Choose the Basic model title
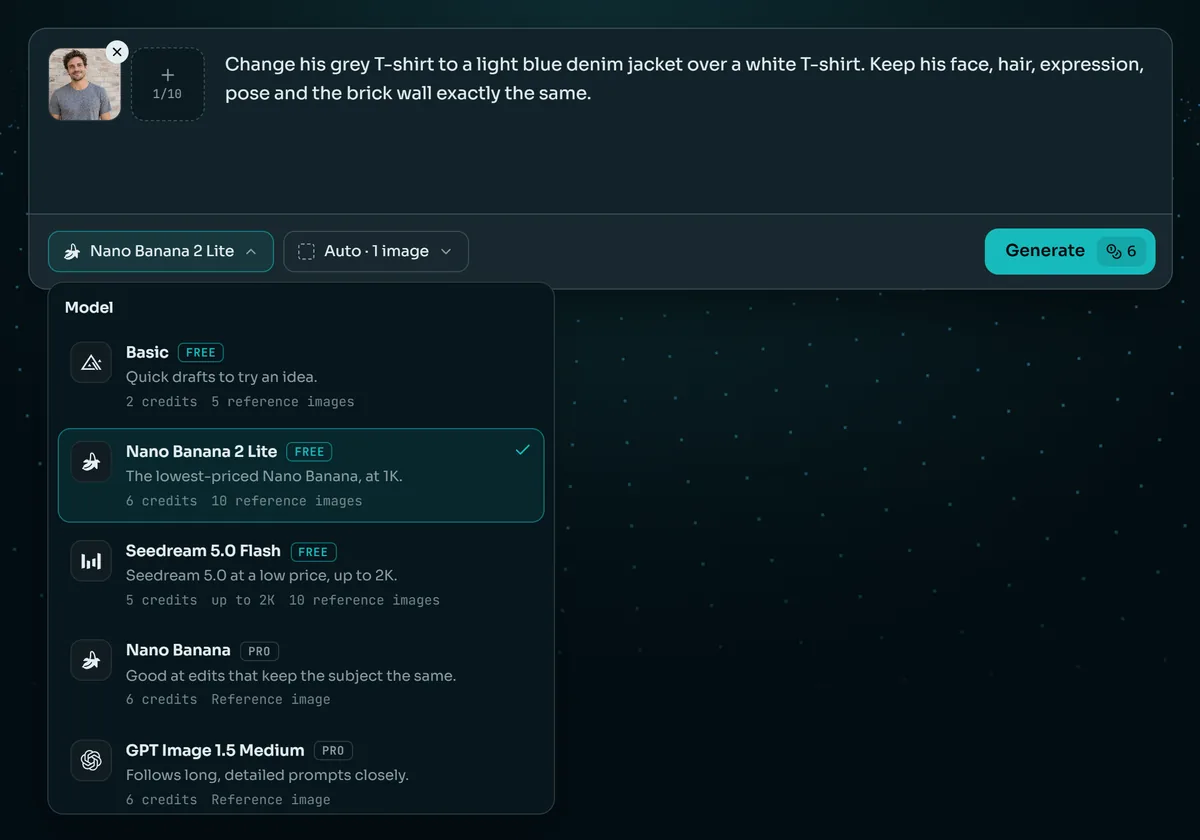Screen dimensions: 1200x840 [147, 352]
